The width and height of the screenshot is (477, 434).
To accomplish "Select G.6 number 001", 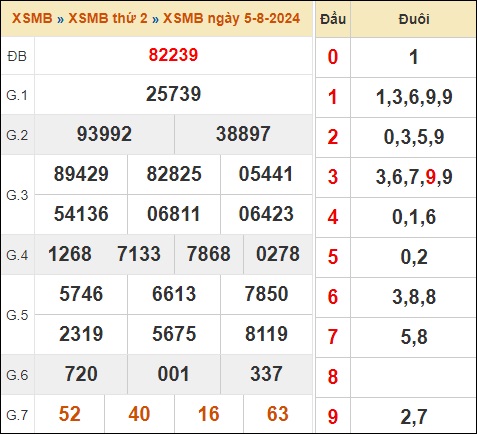I will [x=173, y=374].
